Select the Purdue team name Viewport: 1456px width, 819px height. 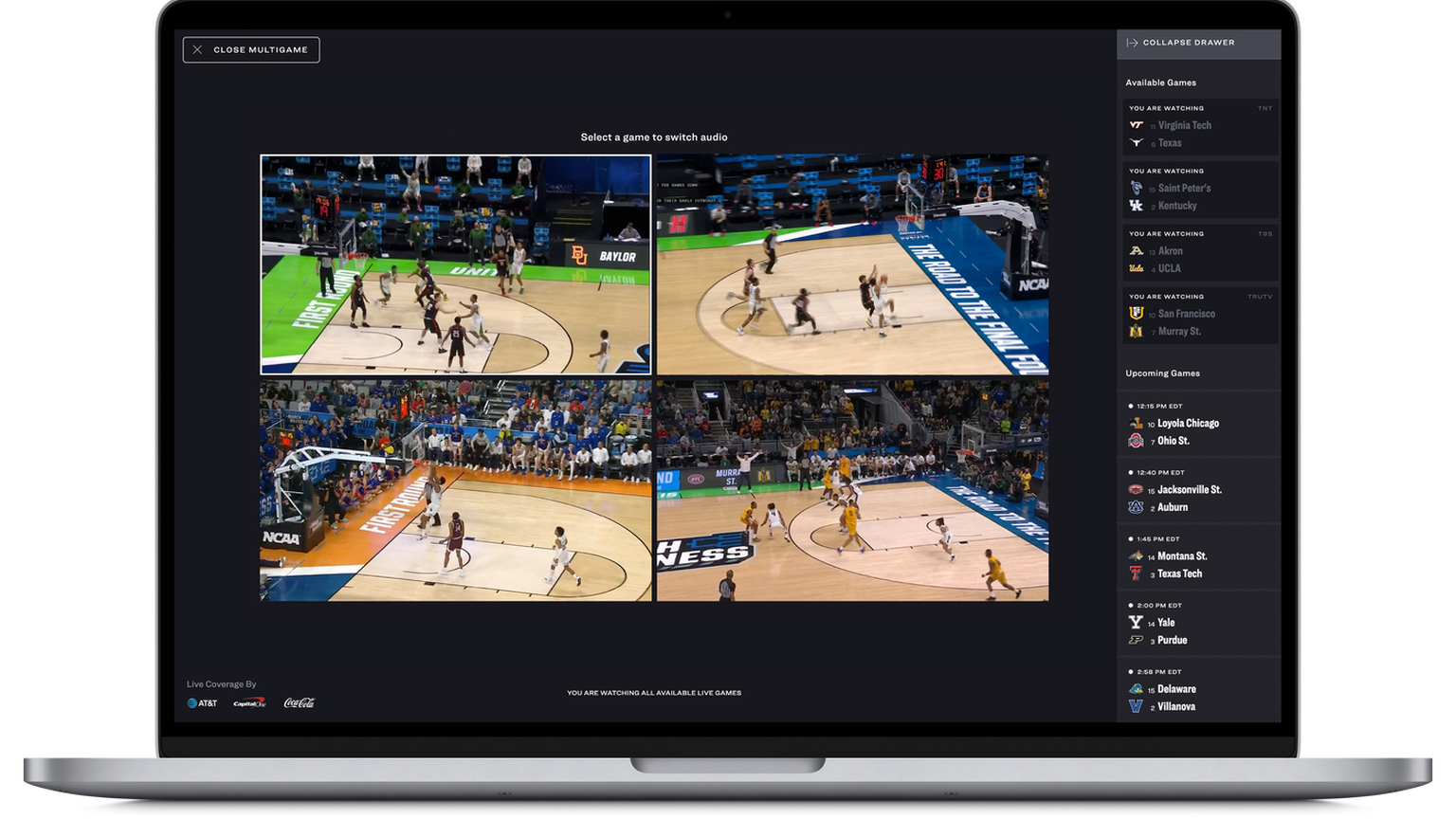point(1173,640)
